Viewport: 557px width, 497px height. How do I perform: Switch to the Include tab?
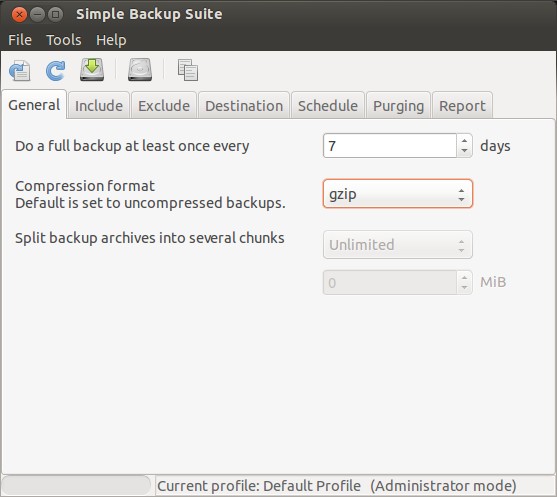99,106
